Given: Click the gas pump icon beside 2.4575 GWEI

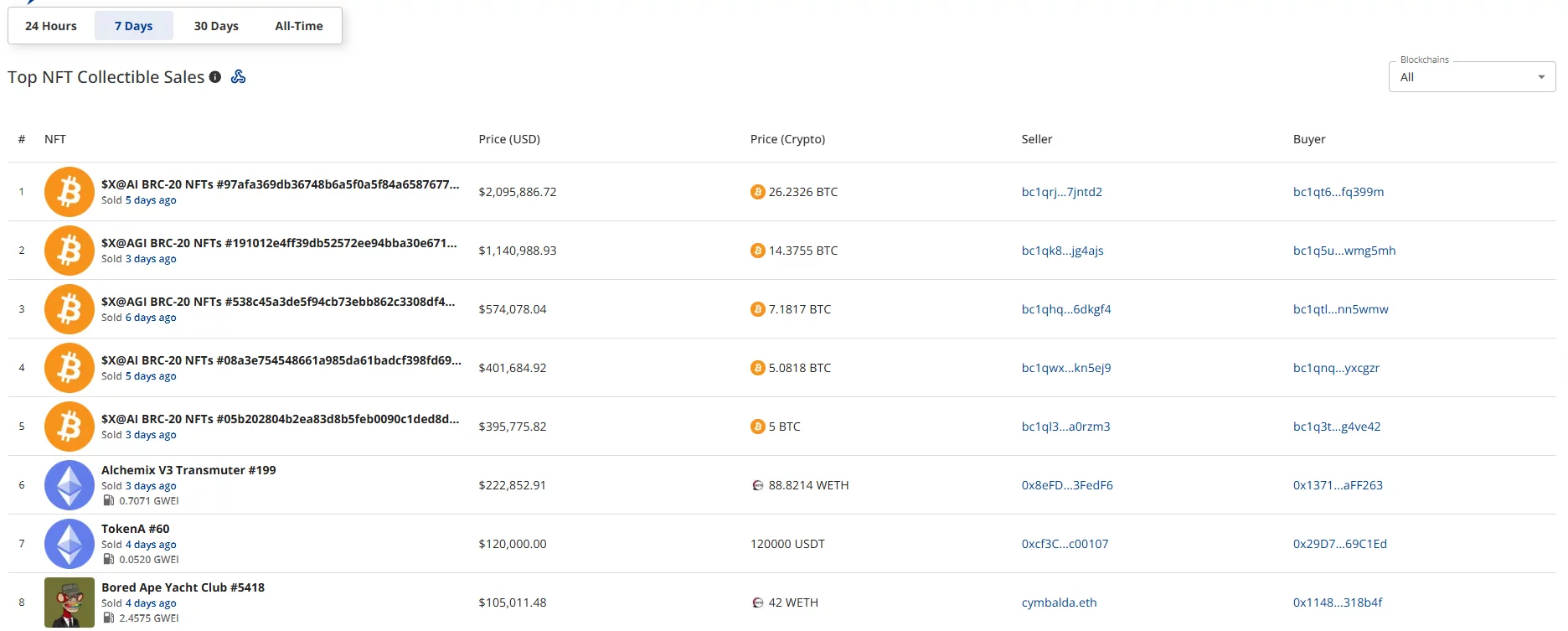Looking at the screenshot, I should [108, 618].
